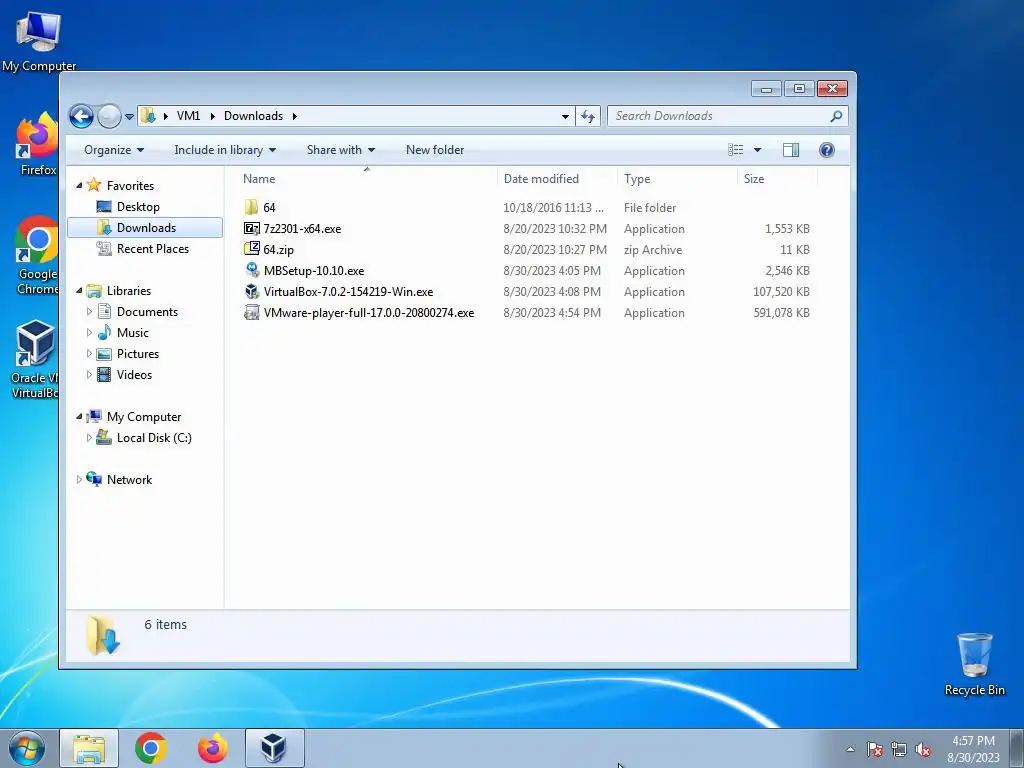Click the VMware-player-full-17.0.0-20800274.exe file name

pyautogui.click(x=369, y=313)
